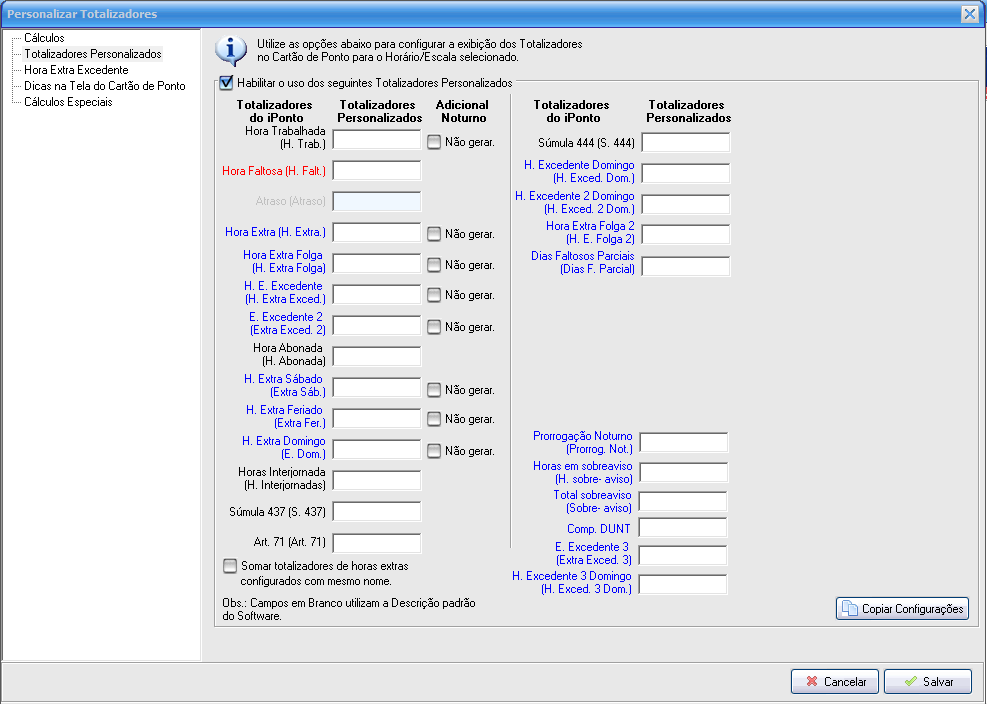The height and width of the screenshot is (704, 987).
Task: Select Totalizadores Personalizados tree item
Action: 92,54
